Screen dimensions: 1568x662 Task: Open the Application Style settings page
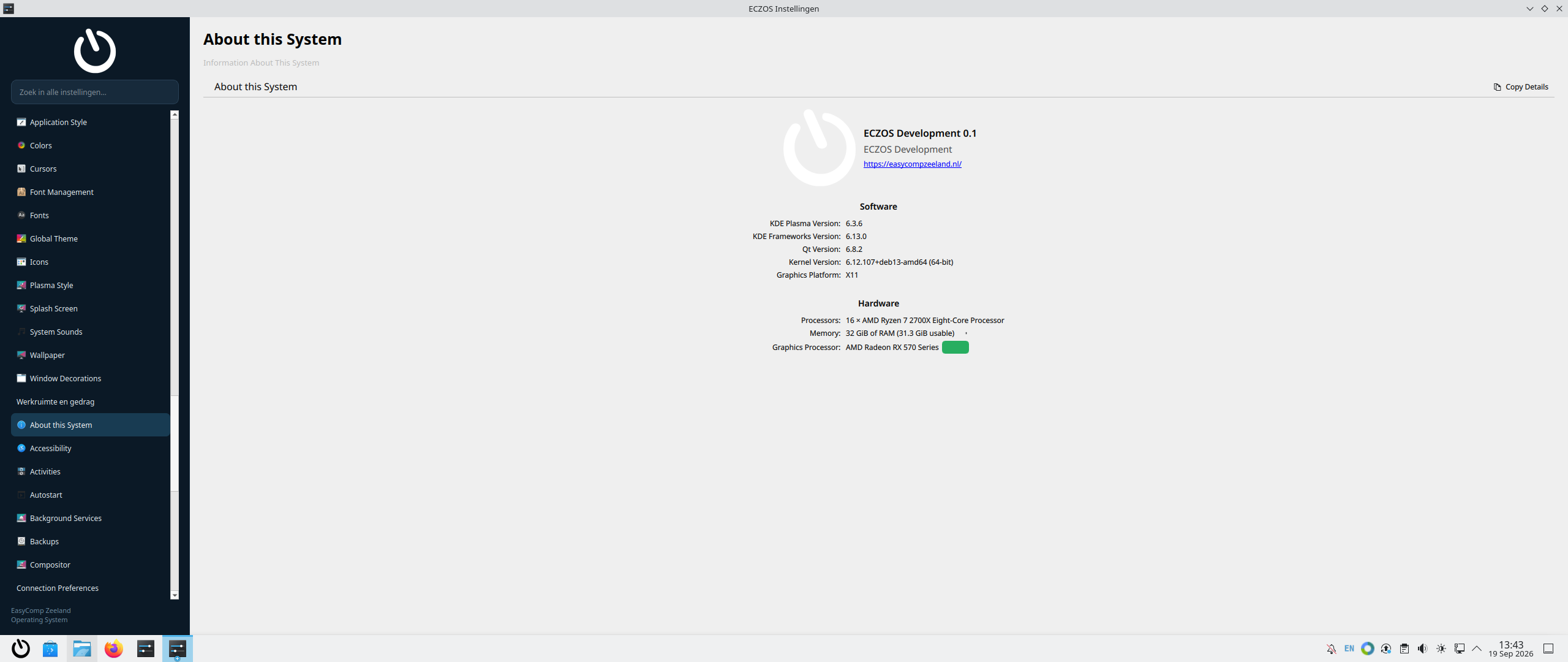coord(90,122)
